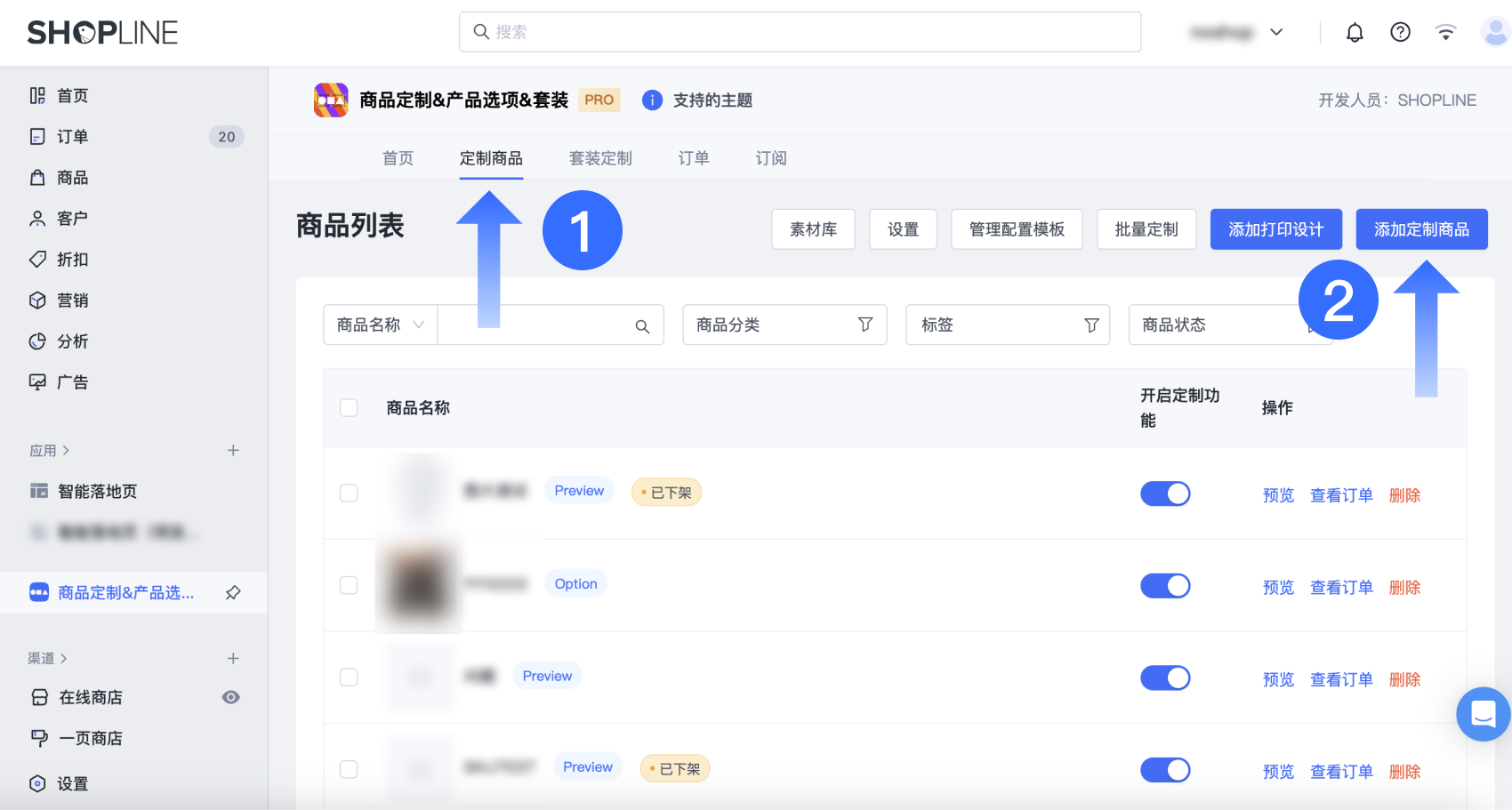This screenshot has height=810, width=1512.
Task: Click 管理配置模板 button
Action: 1017,229
